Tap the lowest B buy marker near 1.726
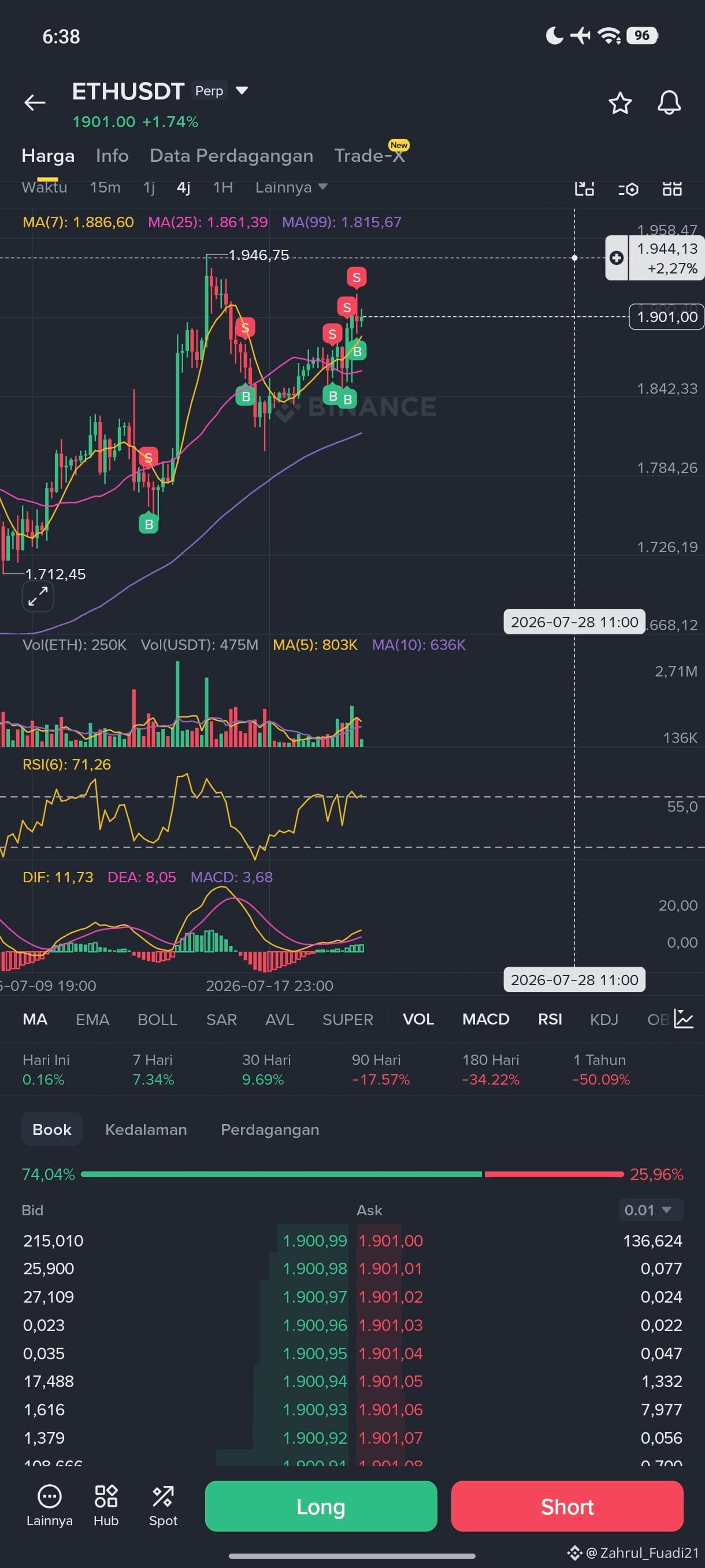This screenshot has width=705, height=1568. coord(149,523)
